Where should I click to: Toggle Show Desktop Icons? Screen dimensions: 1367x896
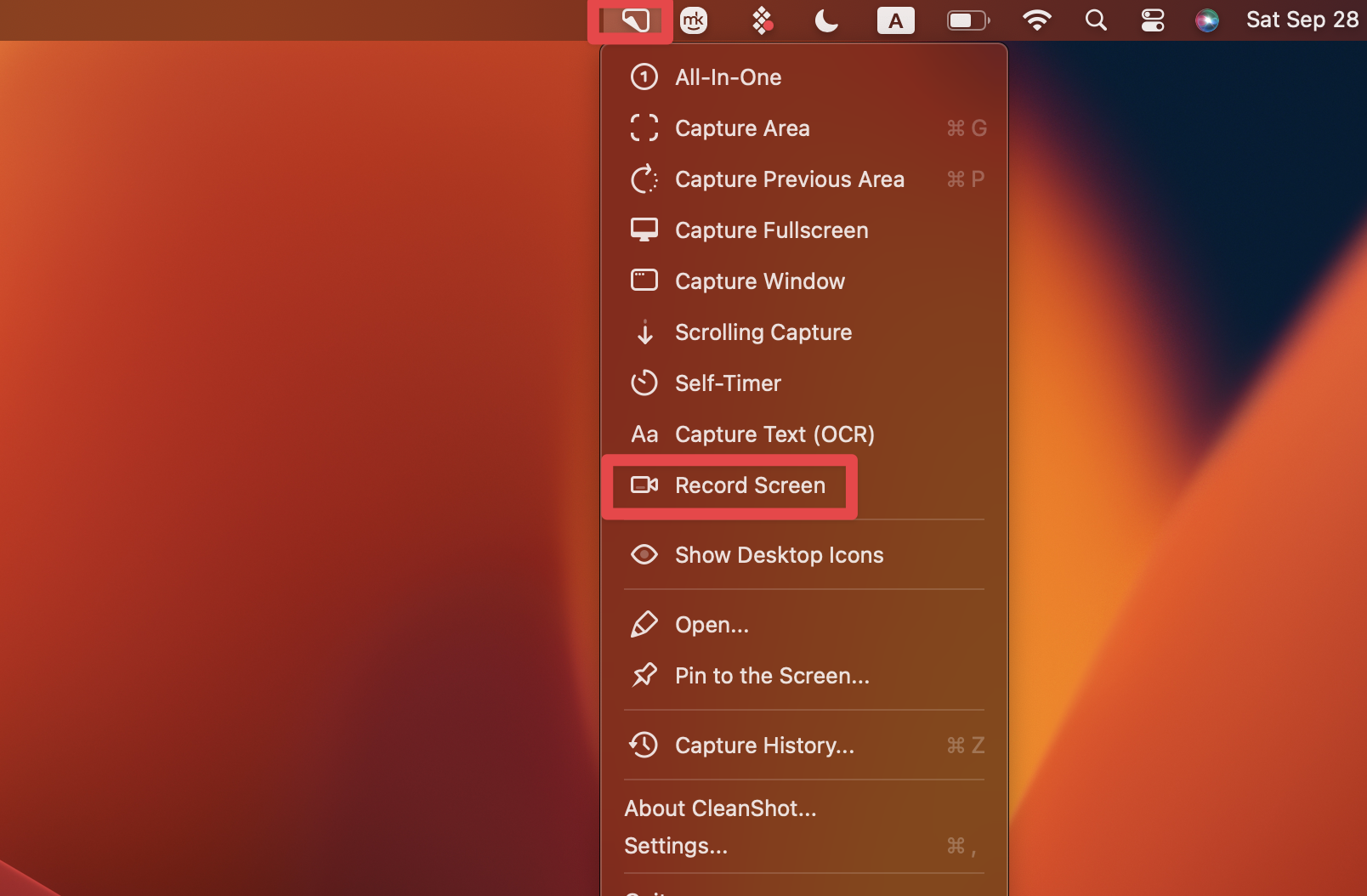(x=779, y=554)
